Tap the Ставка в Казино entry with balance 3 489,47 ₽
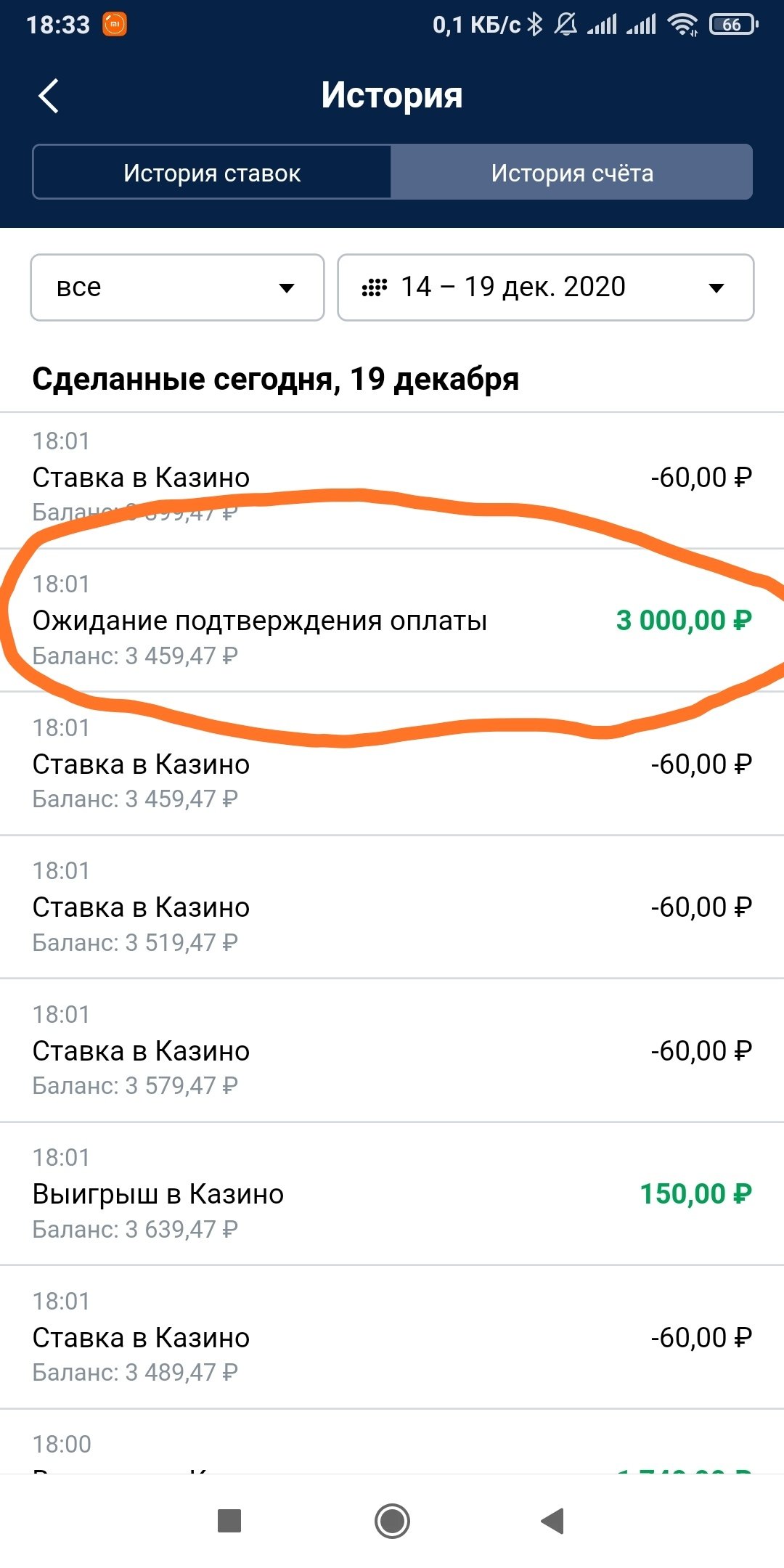The height and width of the screenshot is (1568, 784). [x=392, y=1337]
